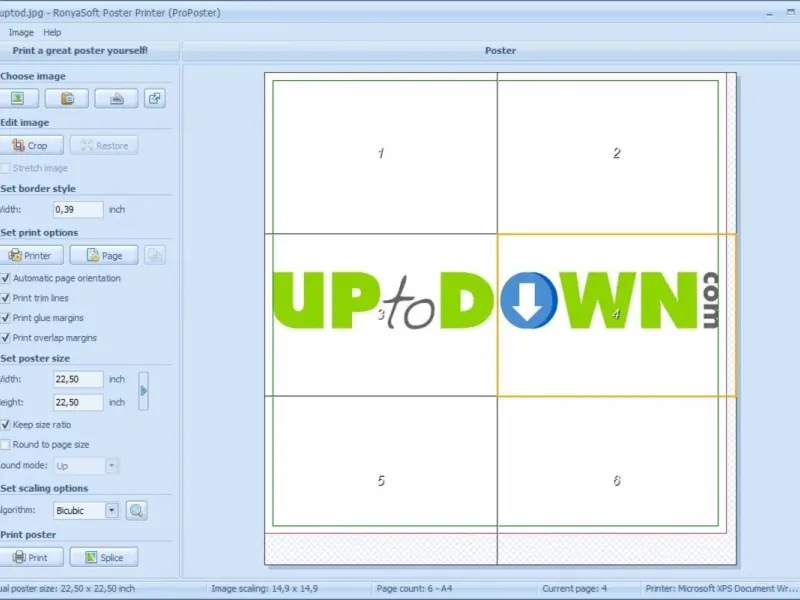Click the 'Poster' panel header
Image resolution: width=800 pixels, height=600 pixels.
pos(500,51)
